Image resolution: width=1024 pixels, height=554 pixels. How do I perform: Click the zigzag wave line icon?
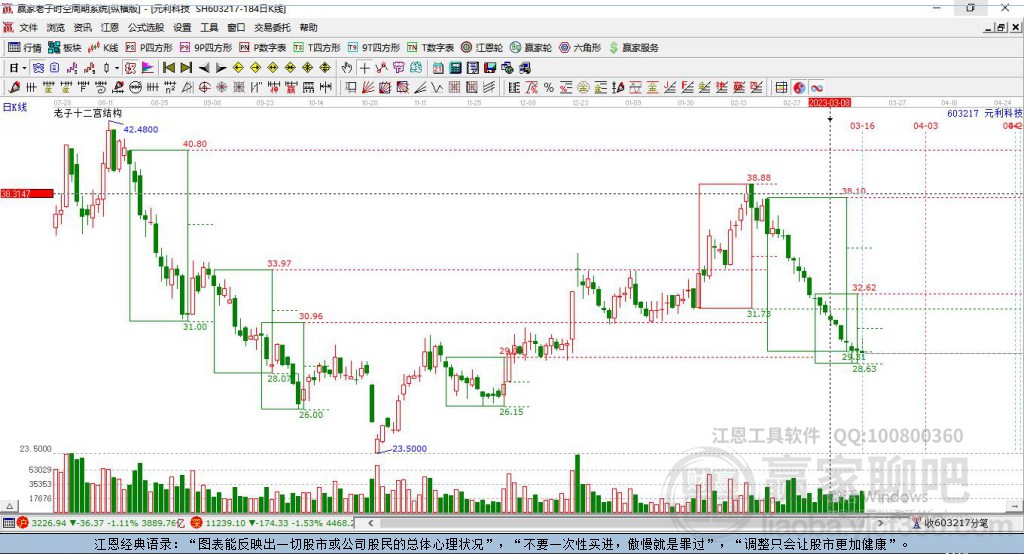click(436, 87)
